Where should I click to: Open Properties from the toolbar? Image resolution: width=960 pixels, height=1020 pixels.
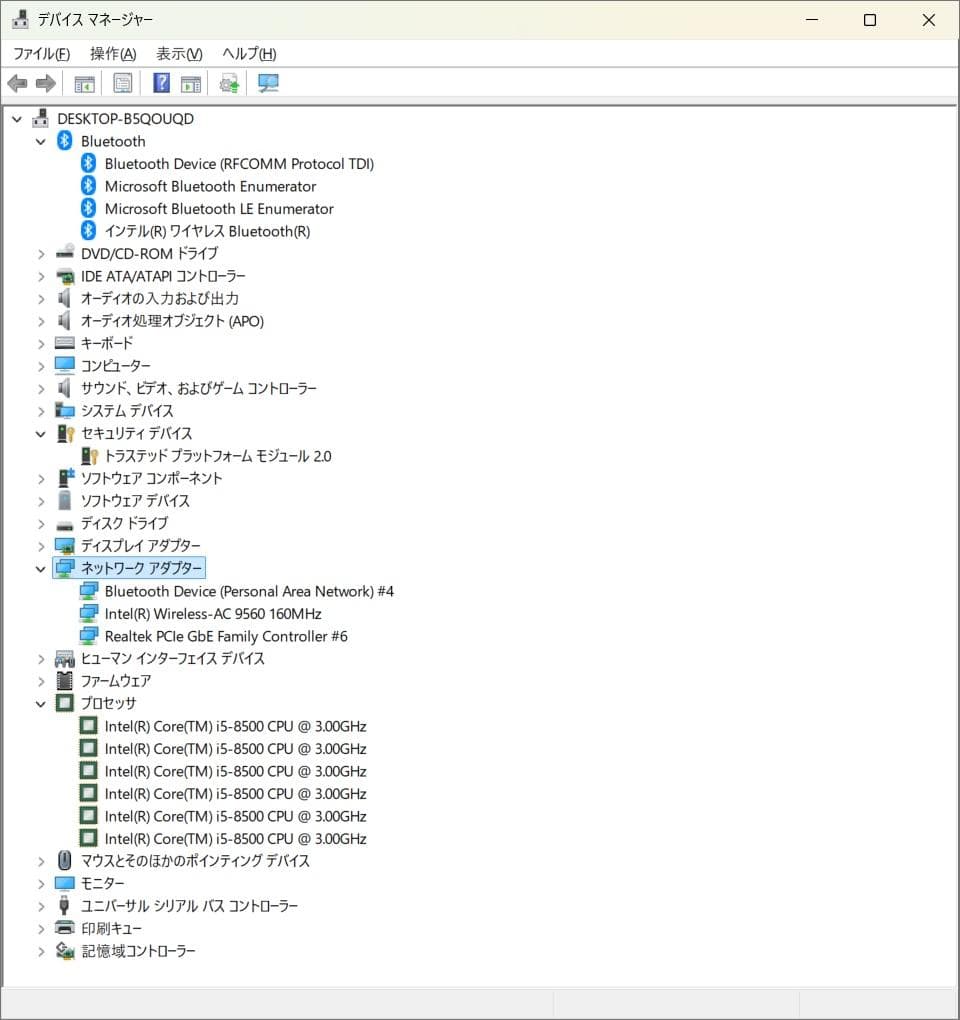point(122,83)
